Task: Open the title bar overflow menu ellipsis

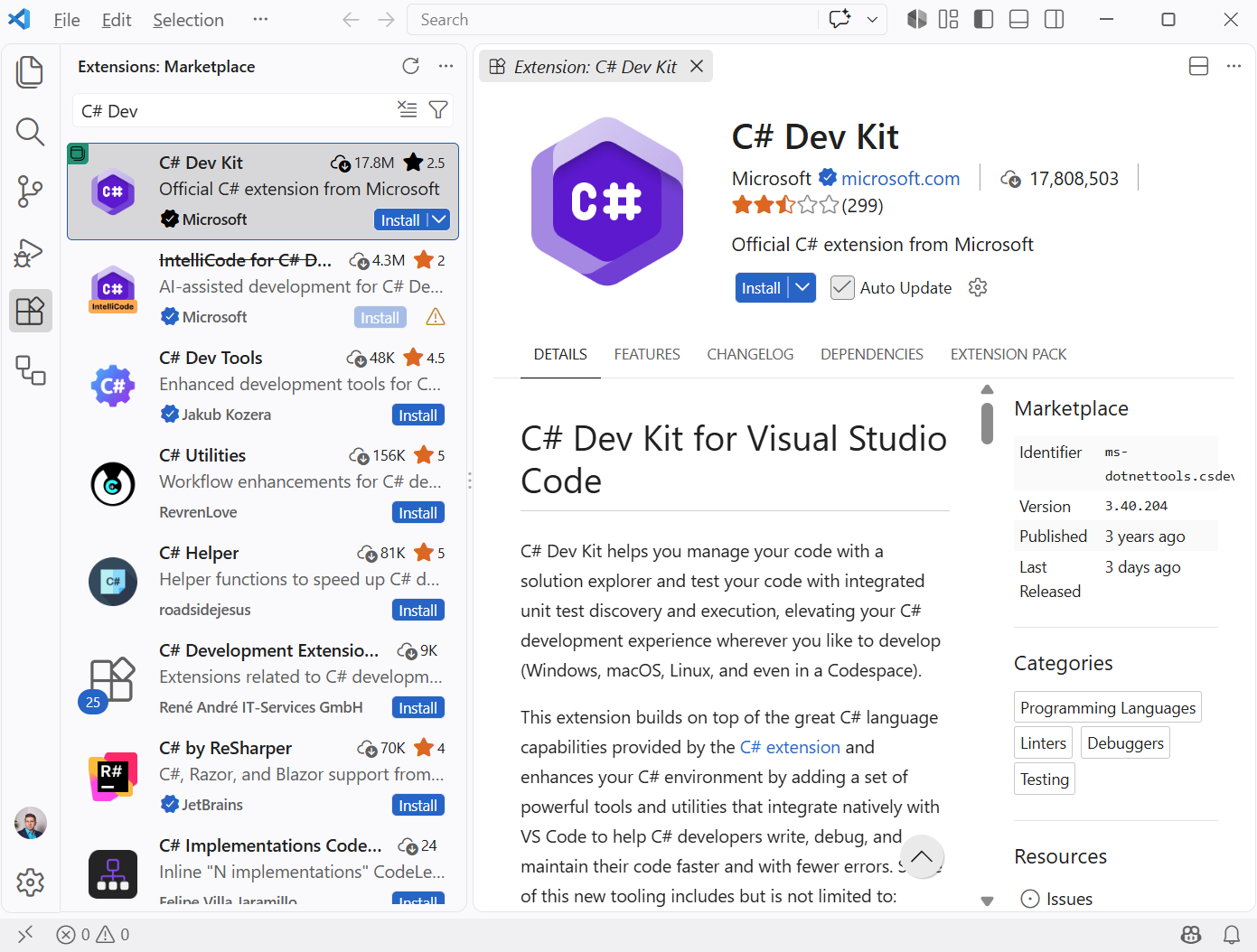Action: click(x=260, y=20)
